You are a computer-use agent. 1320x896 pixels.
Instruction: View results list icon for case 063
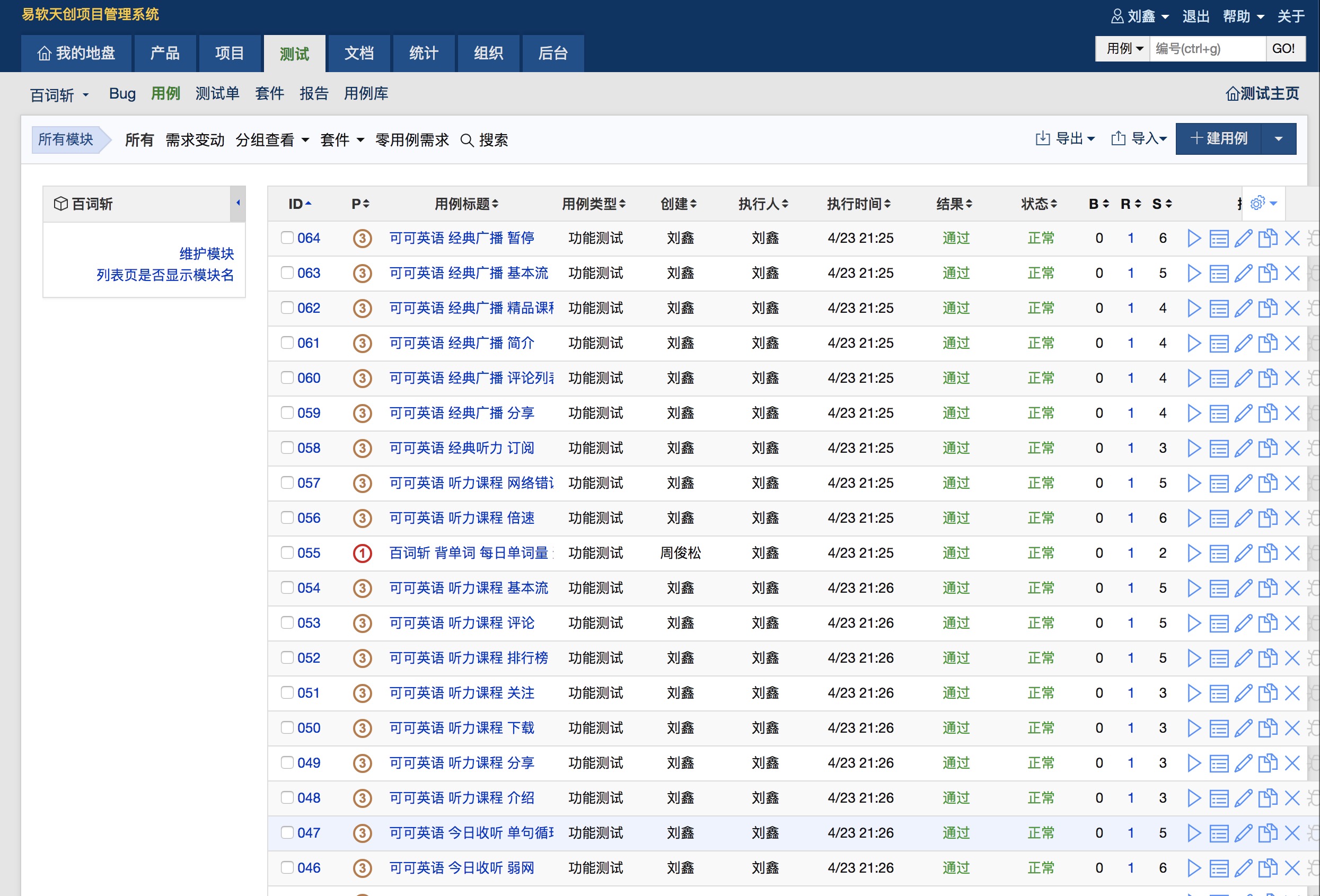pyautogui.click(x=1219, y=273)
